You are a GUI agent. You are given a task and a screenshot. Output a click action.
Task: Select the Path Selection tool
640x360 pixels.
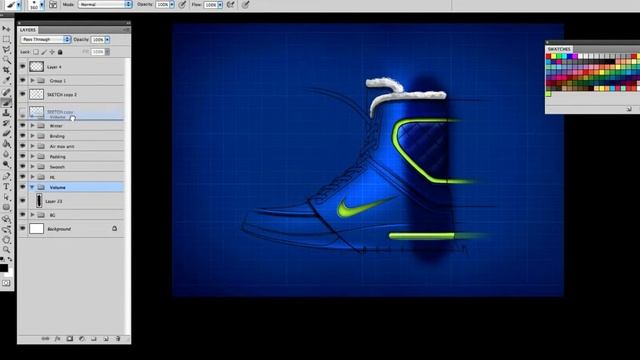pyautogui.click(x=6, y=197)
